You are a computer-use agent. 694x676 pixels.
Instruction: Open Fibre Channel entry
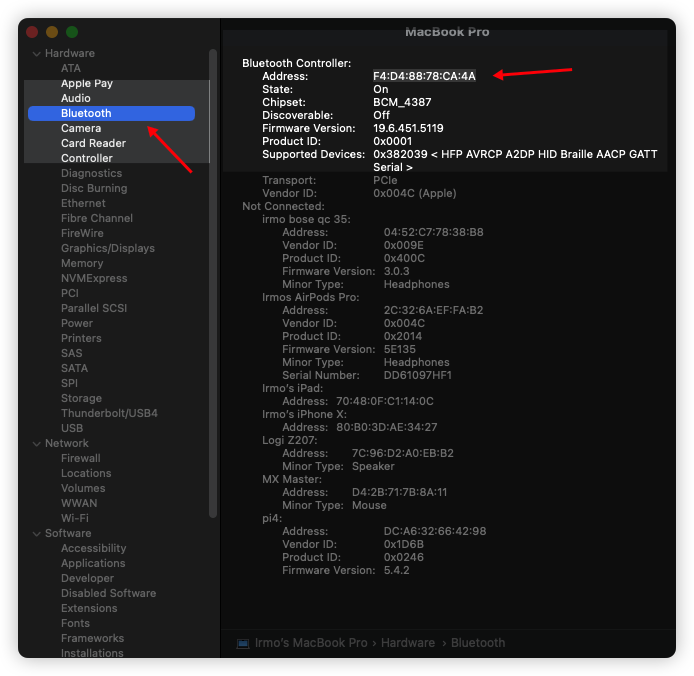[x=97, y=218]
